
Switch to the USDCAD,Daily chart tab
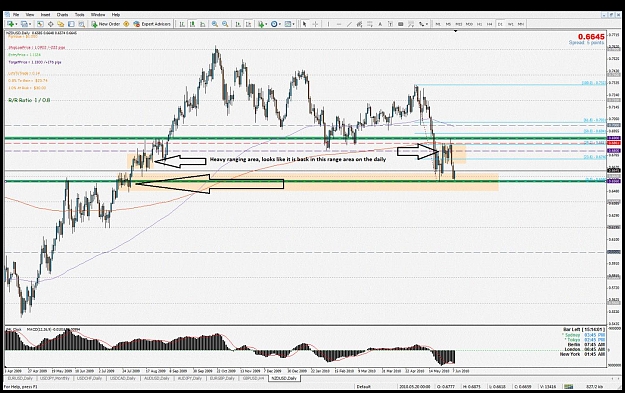click(x=123, y=378)
